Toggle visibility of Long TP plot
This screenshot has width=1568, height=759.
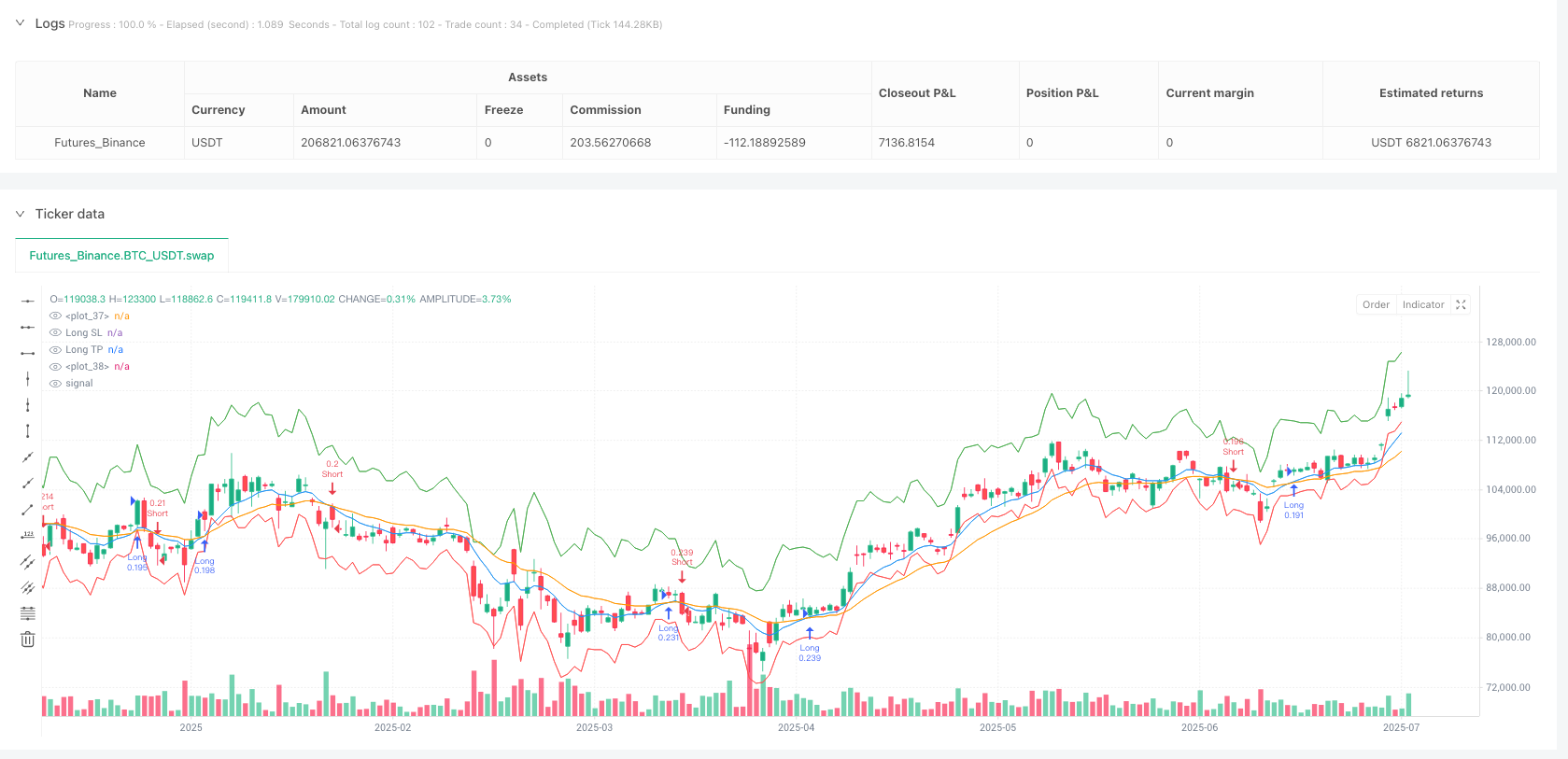tap(55, 350)
